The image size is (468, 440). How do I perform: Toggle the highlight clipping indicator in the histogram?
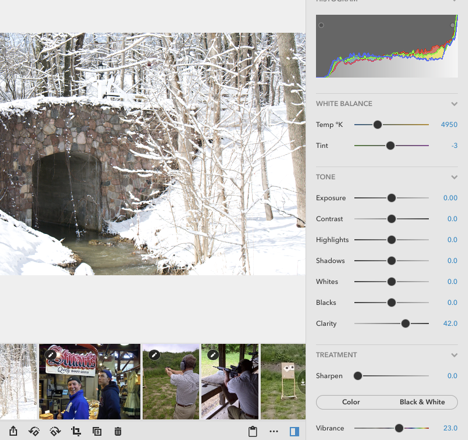click(x=452, y=25)
